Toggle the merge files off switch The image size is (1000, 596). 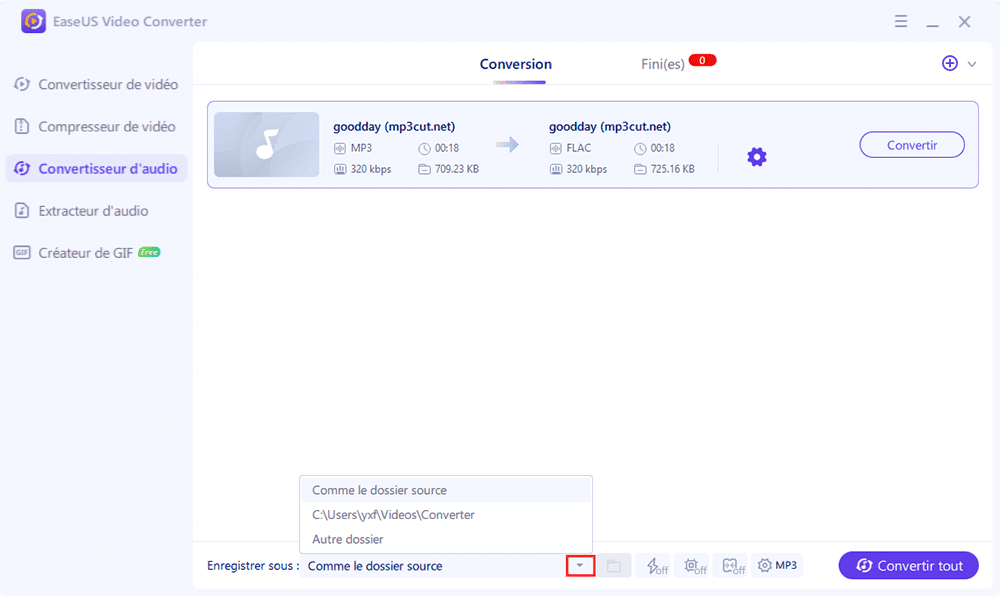[x=732, y=566]
